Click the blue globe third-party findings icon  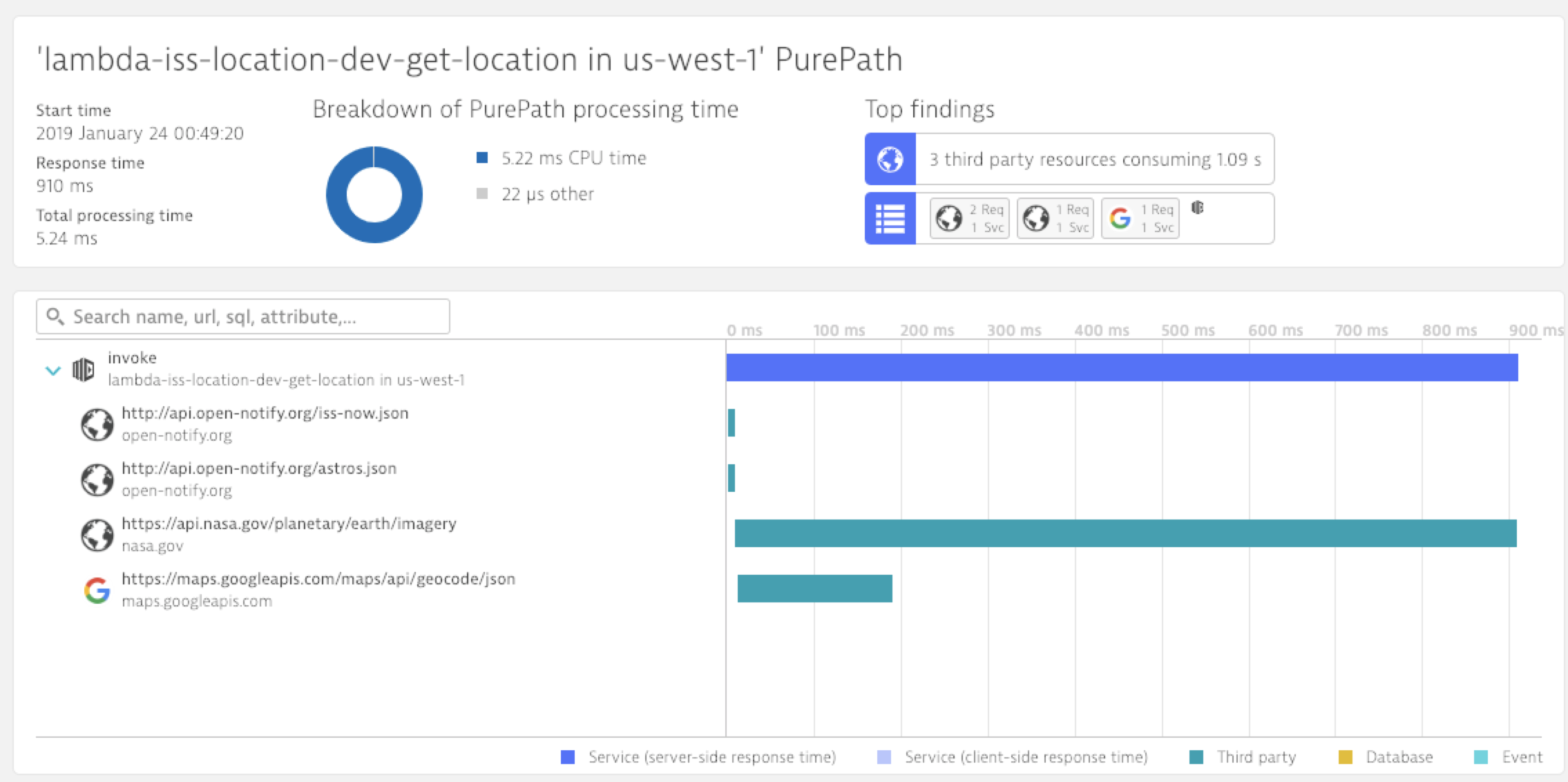pyautogui.click(x=890, y=160)
